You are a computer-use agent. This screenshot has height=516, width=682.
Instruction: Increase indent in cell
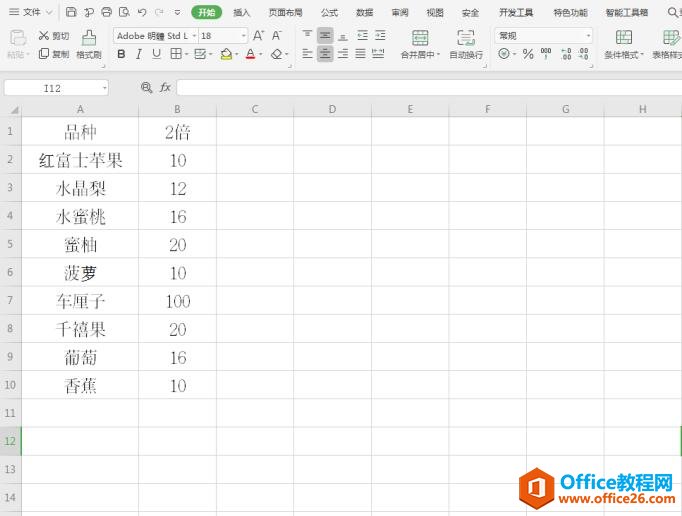[380, 35]
